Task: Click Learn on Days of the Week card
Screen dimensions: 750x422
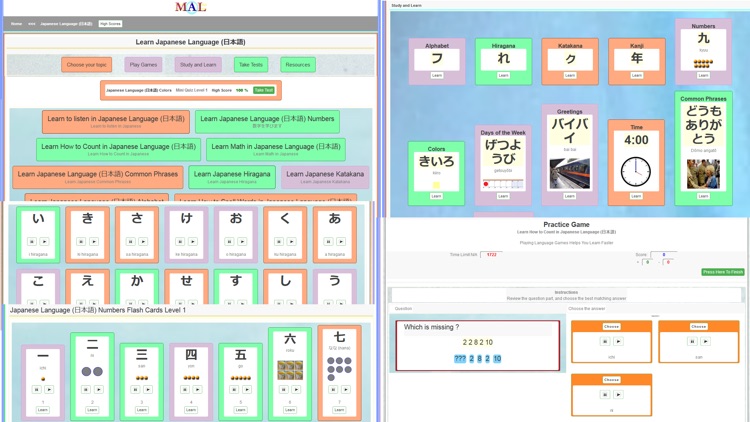Action: point(503,196)
